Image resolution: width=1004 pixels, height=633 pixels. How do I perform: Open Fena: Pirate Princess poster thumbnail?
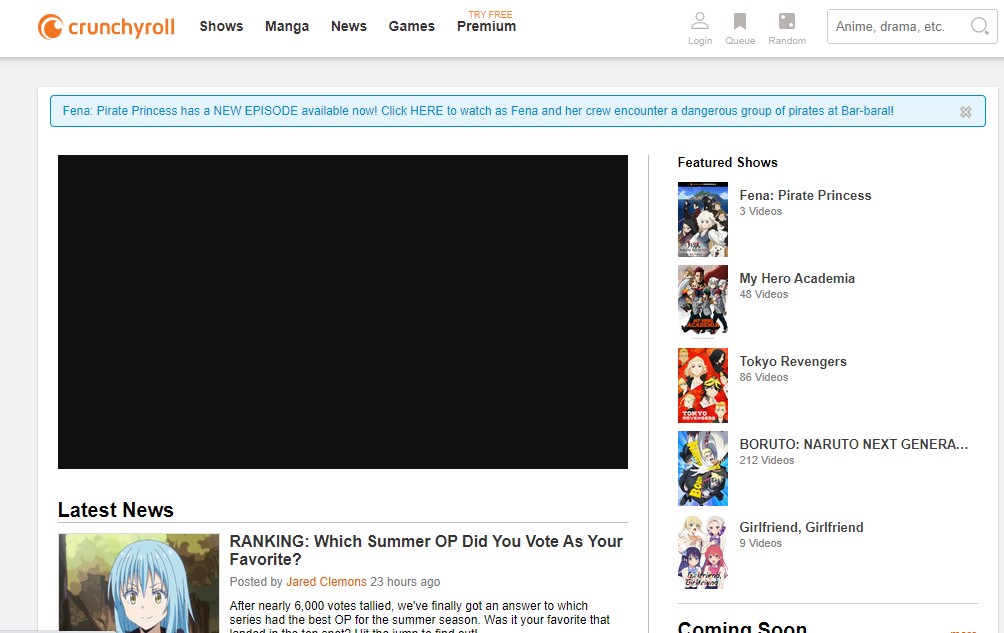(702, 220)
